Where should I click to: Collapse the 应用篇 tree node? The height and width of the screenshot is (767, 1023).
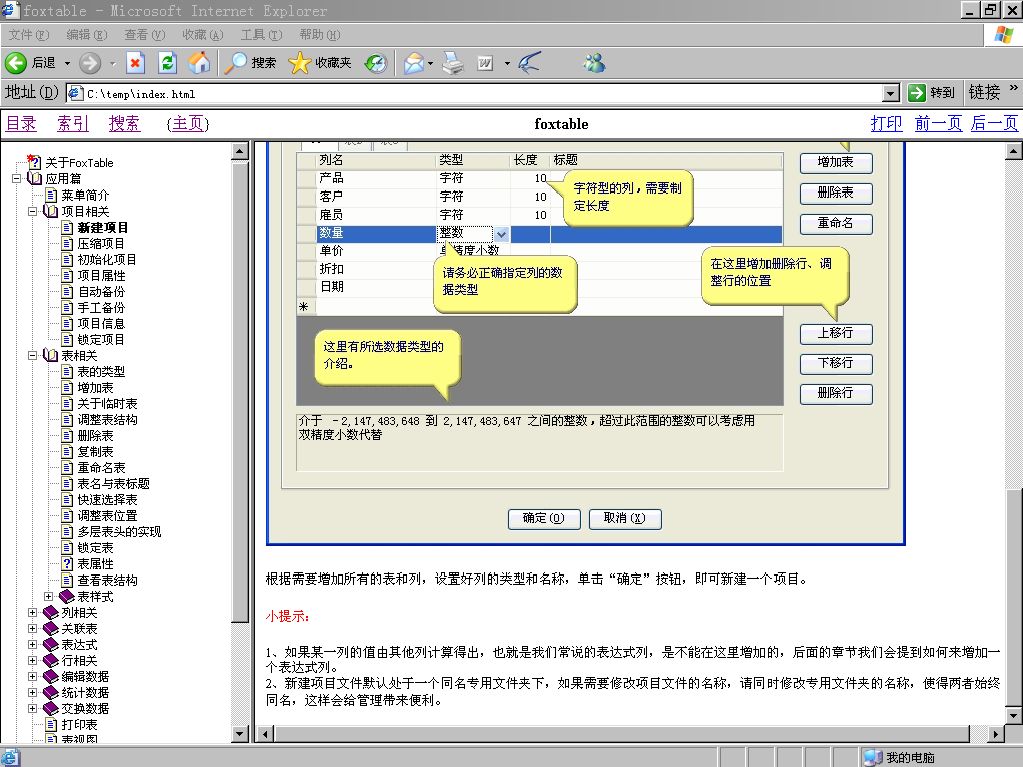17,178
